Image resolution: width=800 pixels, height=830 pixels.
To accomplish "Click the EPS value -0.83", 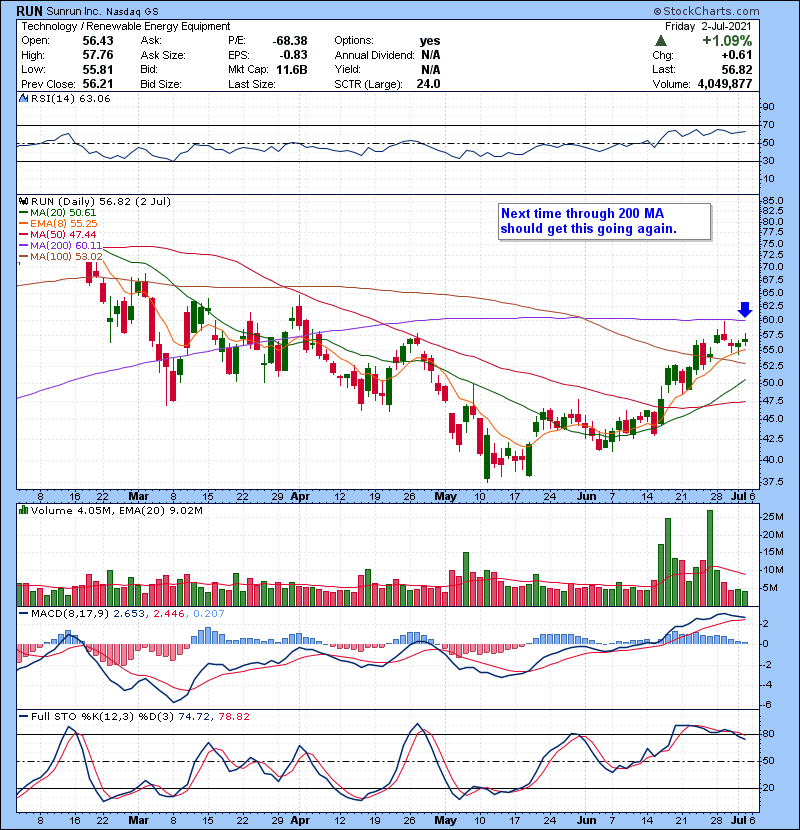I will 294,55.
